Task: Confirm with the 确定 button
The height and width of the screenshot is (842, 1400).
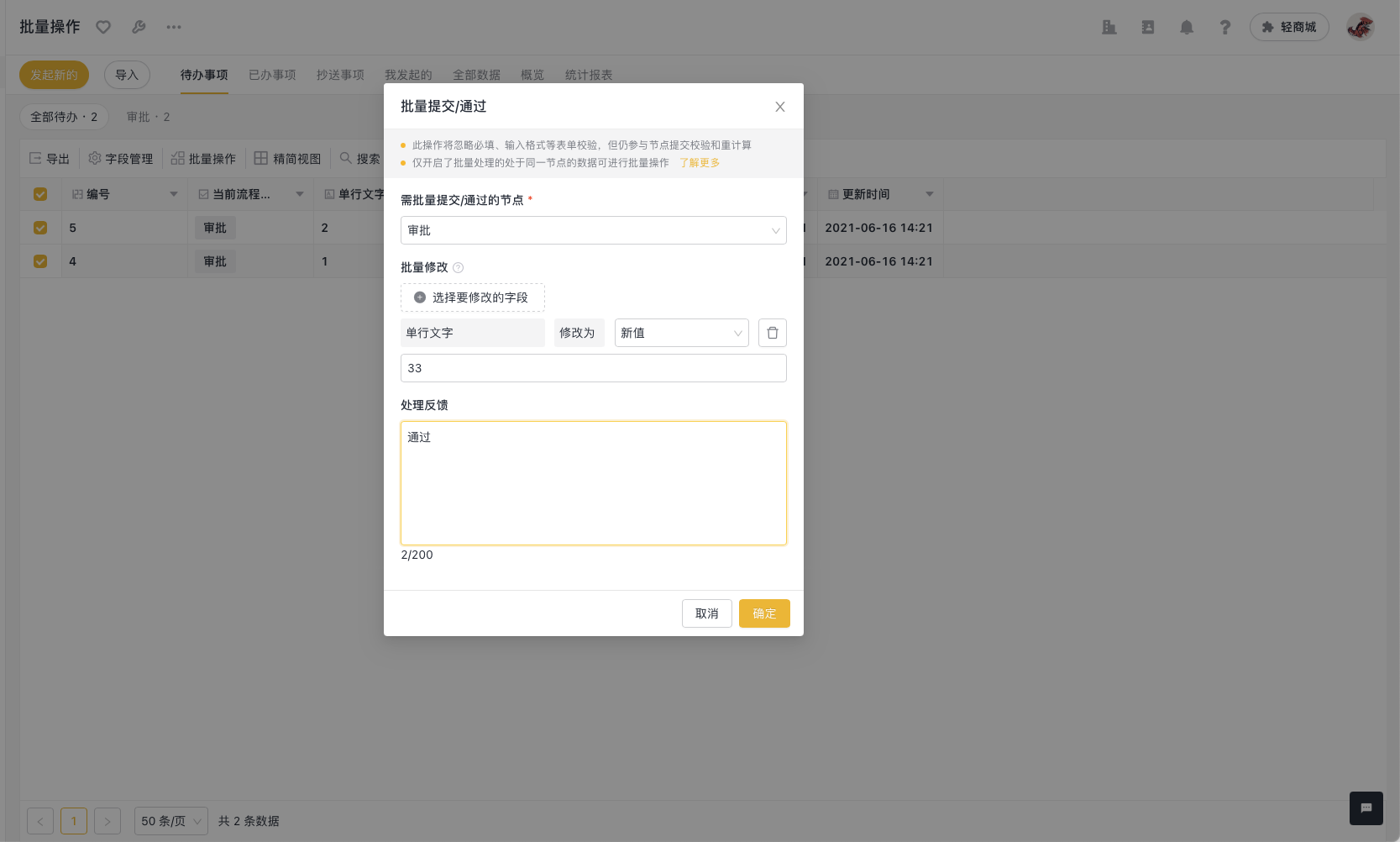Action: click(764, 613)
